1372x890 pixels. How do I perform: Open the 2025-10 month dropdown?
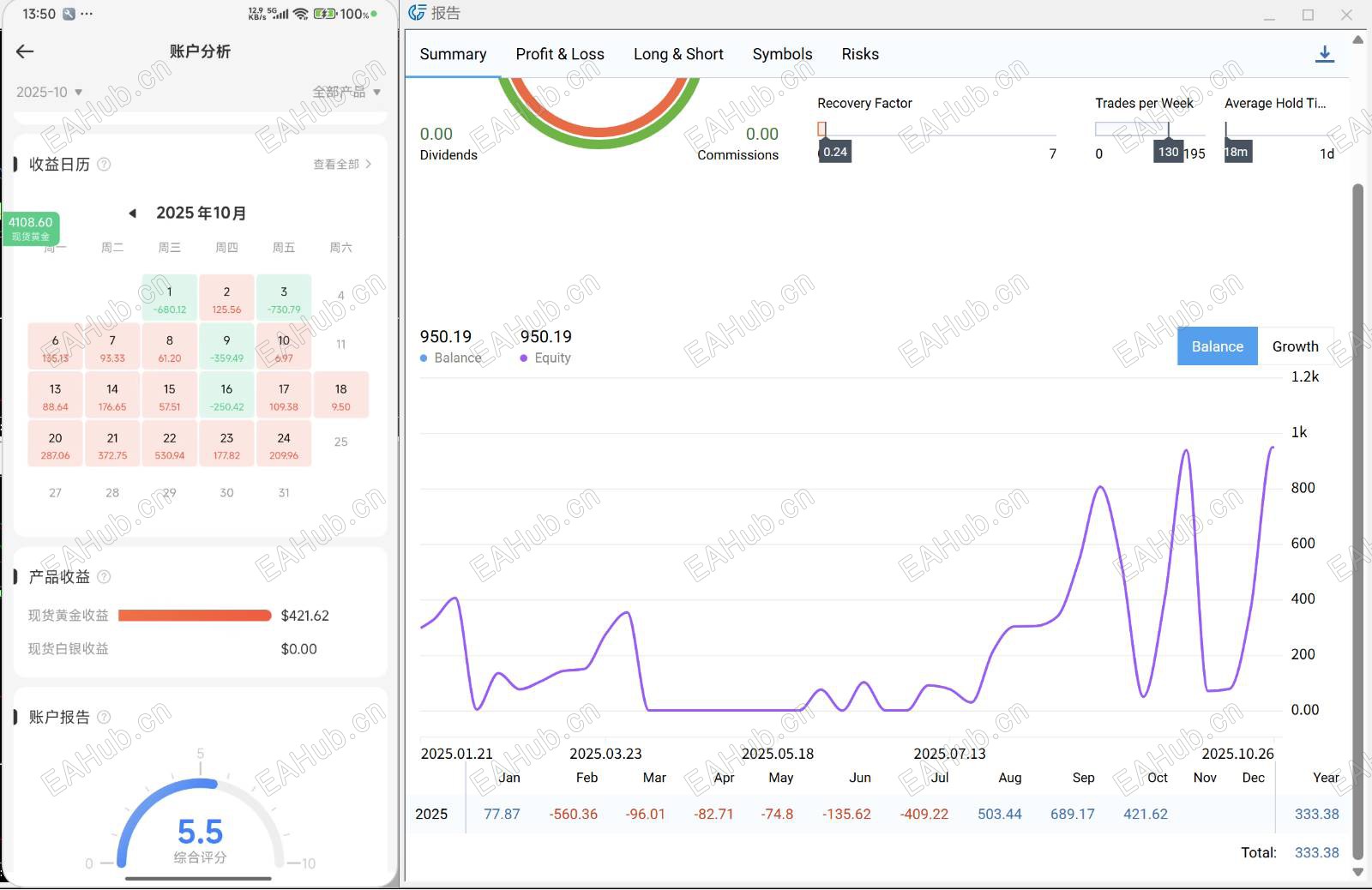(x=49, y=92)
